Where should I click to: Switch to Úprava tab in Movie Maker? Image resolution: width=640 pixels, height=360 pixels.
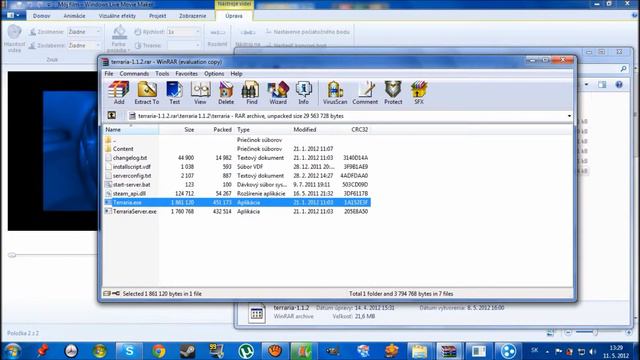(234, 16)
